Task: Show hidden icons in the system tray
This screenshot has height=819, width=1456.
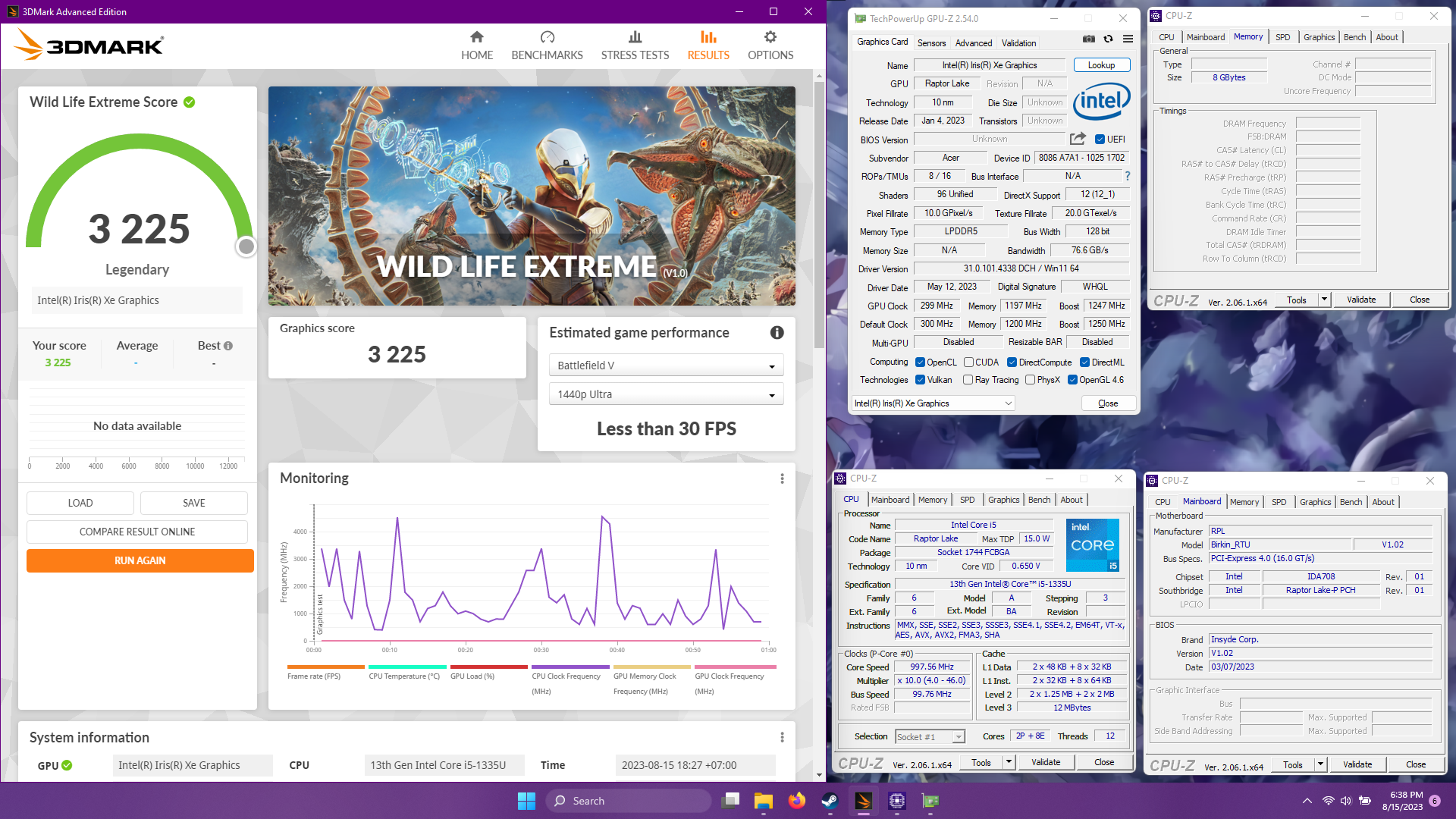Action: click(x=1307, y=801)
